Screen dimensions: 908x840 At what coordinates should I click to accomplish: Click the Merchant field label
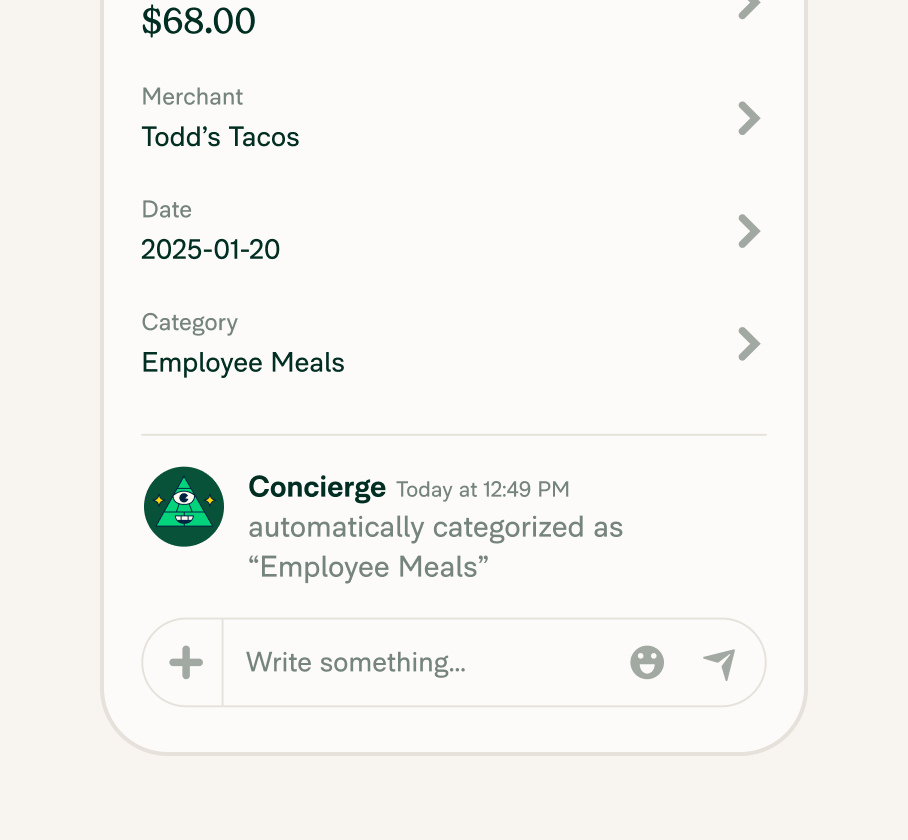pos(193,97)
